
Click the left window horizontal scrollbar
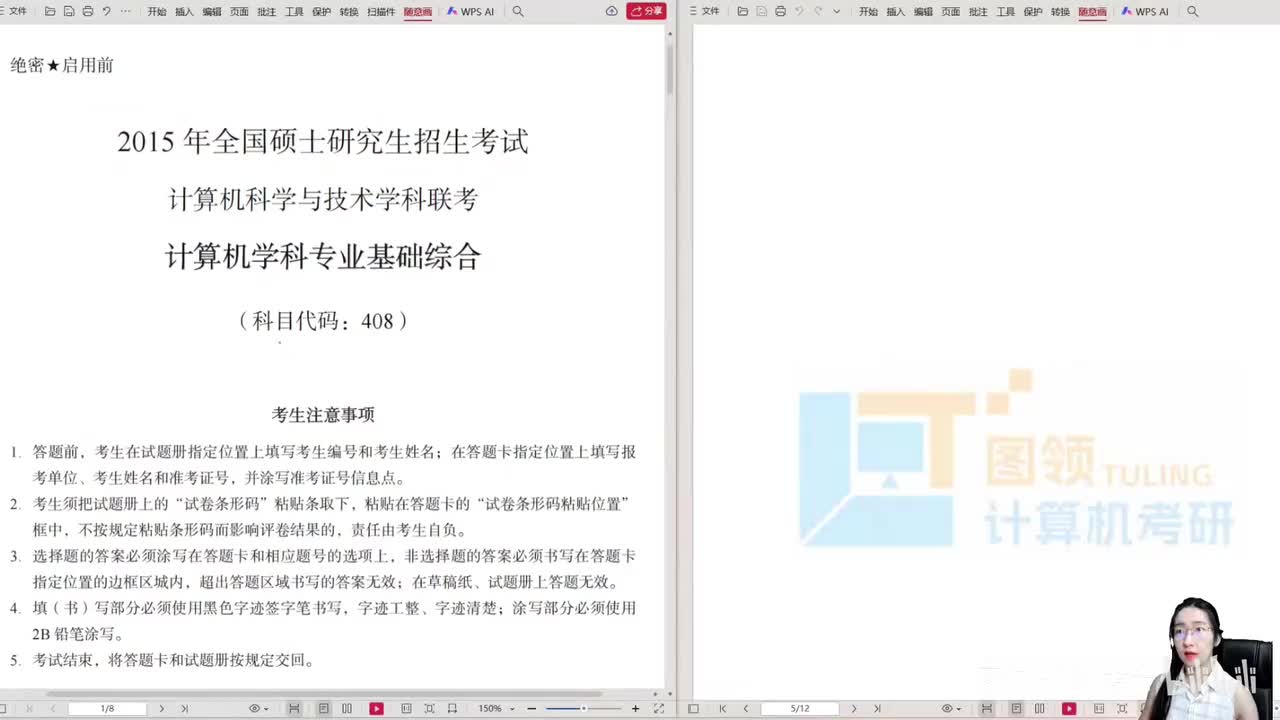(325, 694)
